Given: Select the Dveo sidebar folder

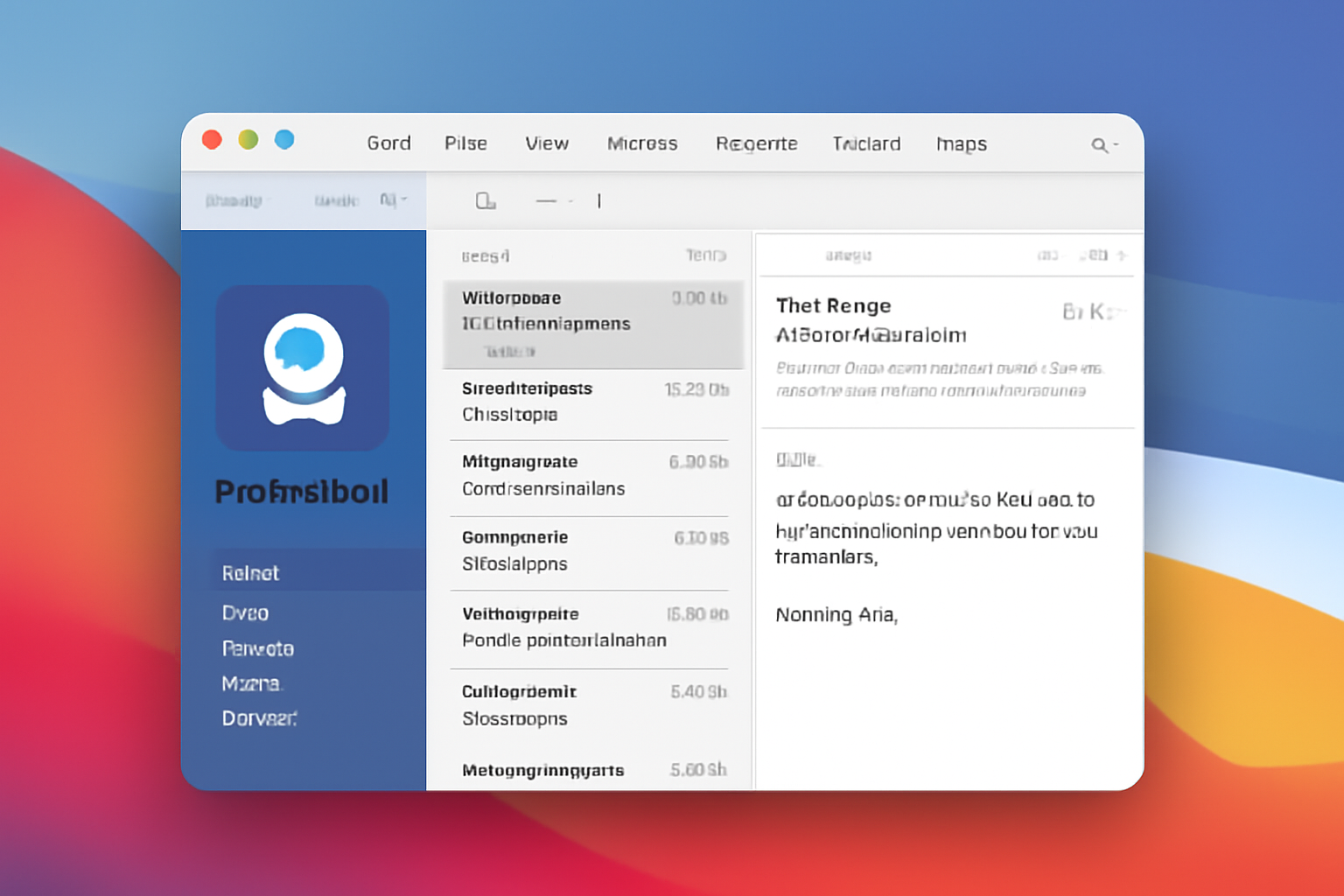Looking at the screenshot, I should click(245, 612).
